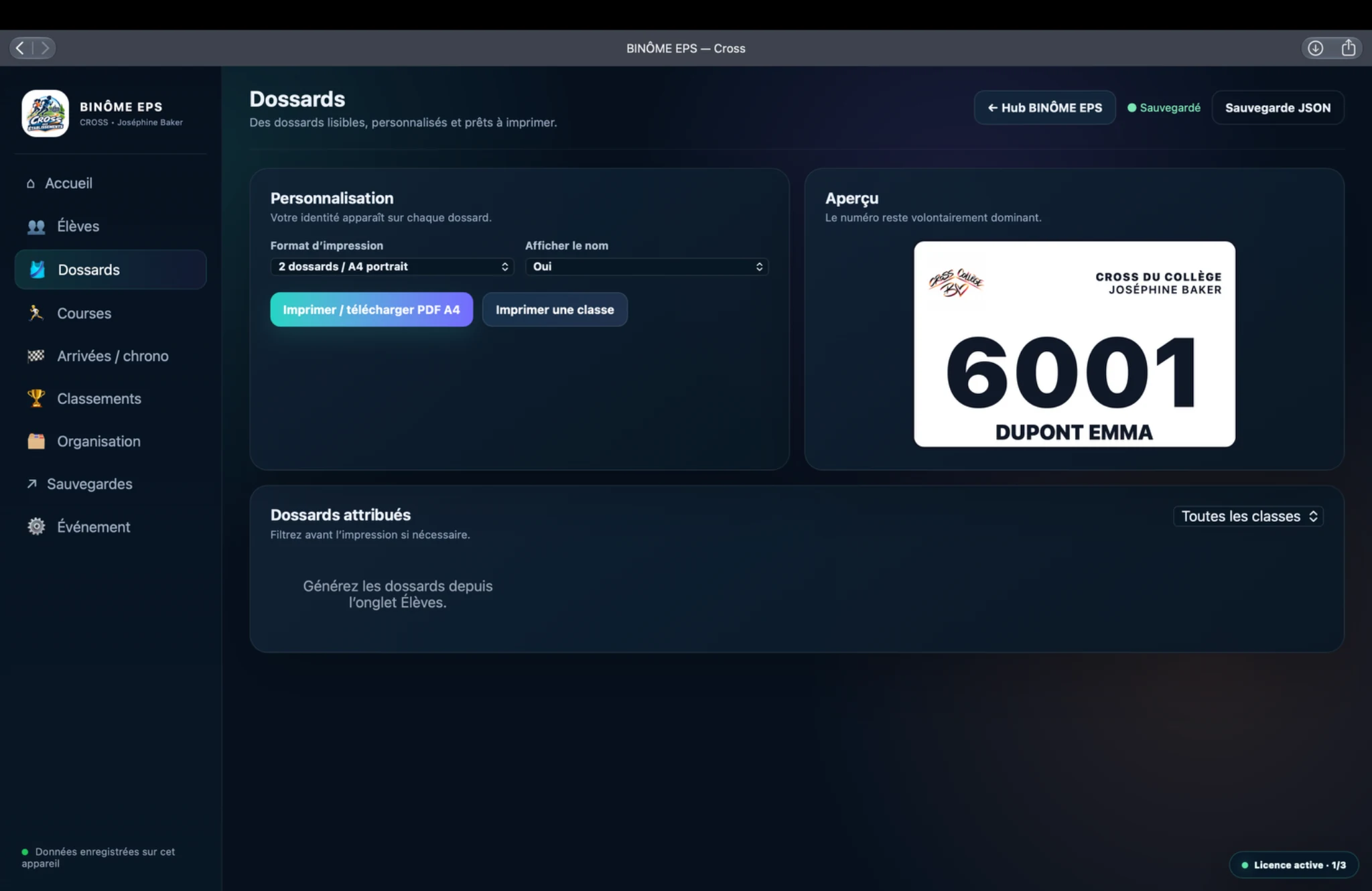The image size is (1372, 891).
Task: Click the Imprimer une classe button
Action: [x=555, y=310]
